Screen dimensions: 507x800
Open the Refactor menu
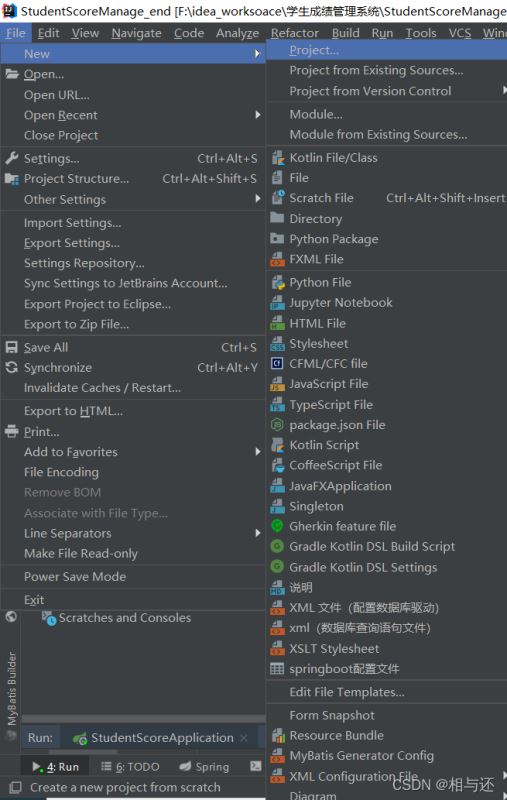[x=294, y=33]
